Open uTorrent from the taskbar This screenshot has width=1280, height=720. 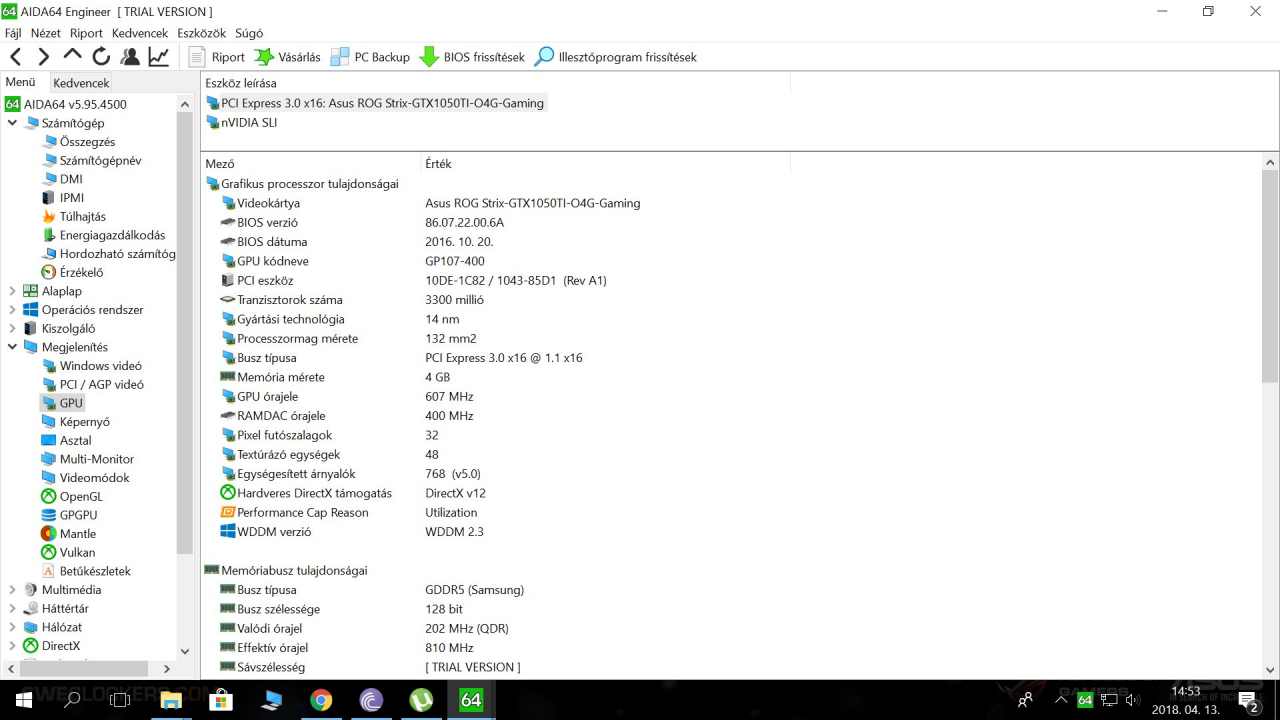coord(421,700)
